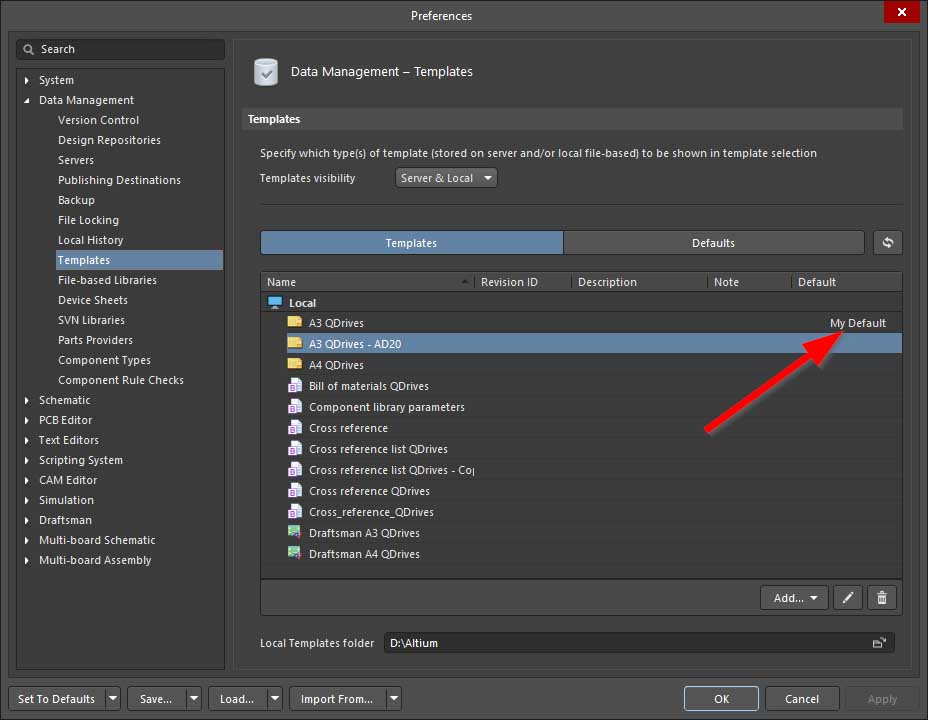Open the Add... dropdown button
This screenshot has height=720, width=928.
(x=794, y=598)
